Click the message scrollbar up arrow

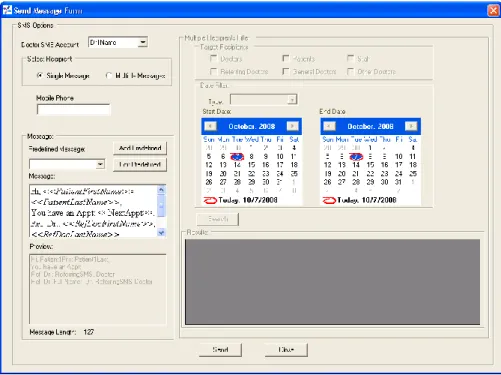(161, 190)
